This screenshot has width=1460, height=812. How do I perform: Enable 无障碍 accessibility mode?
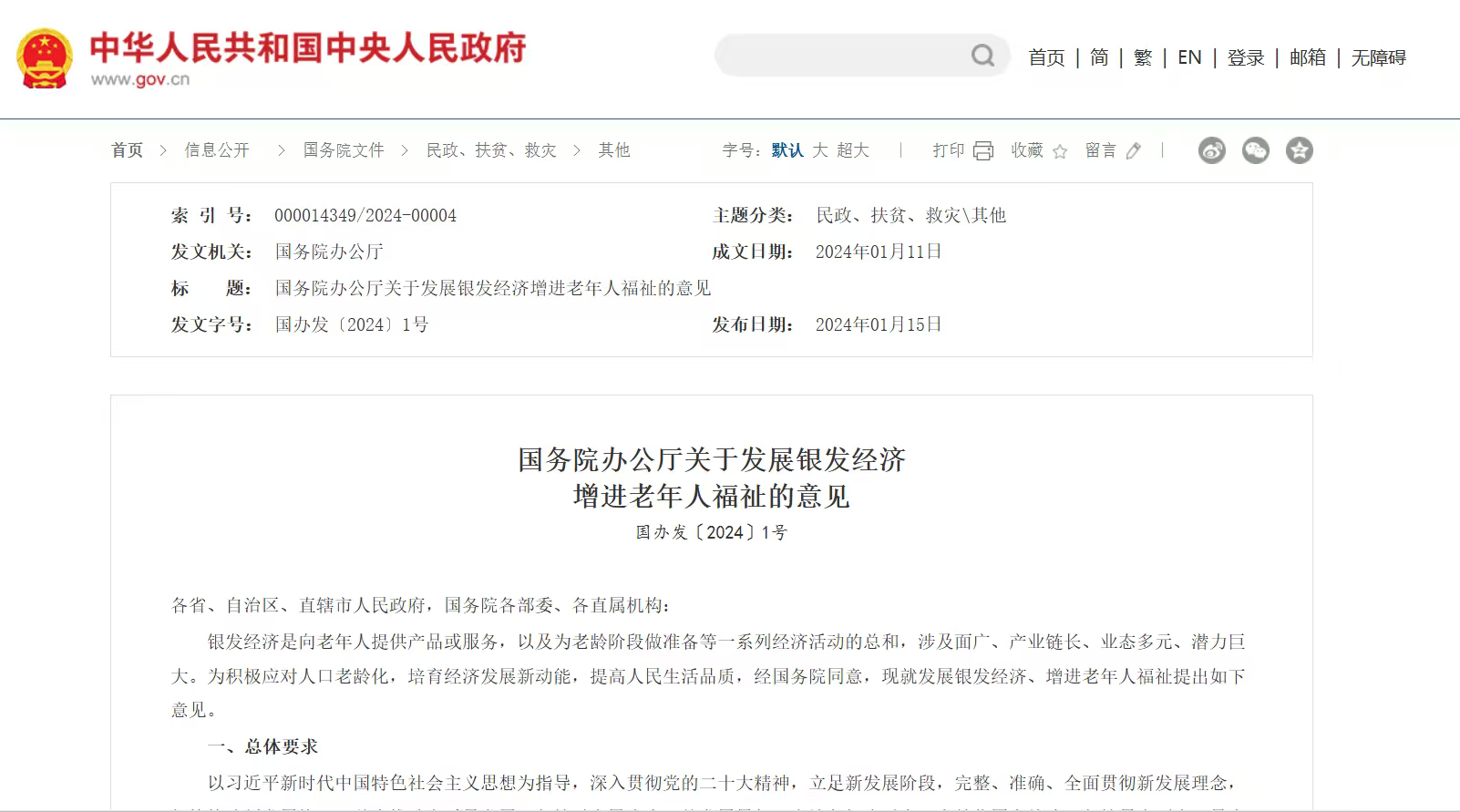coord(1378,57)
